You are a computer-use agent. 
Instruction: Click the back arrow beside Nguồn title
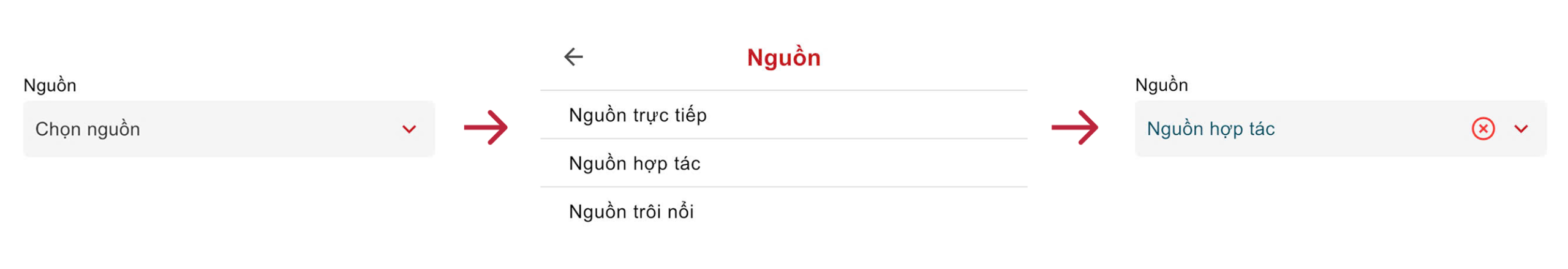click(573, 57)
